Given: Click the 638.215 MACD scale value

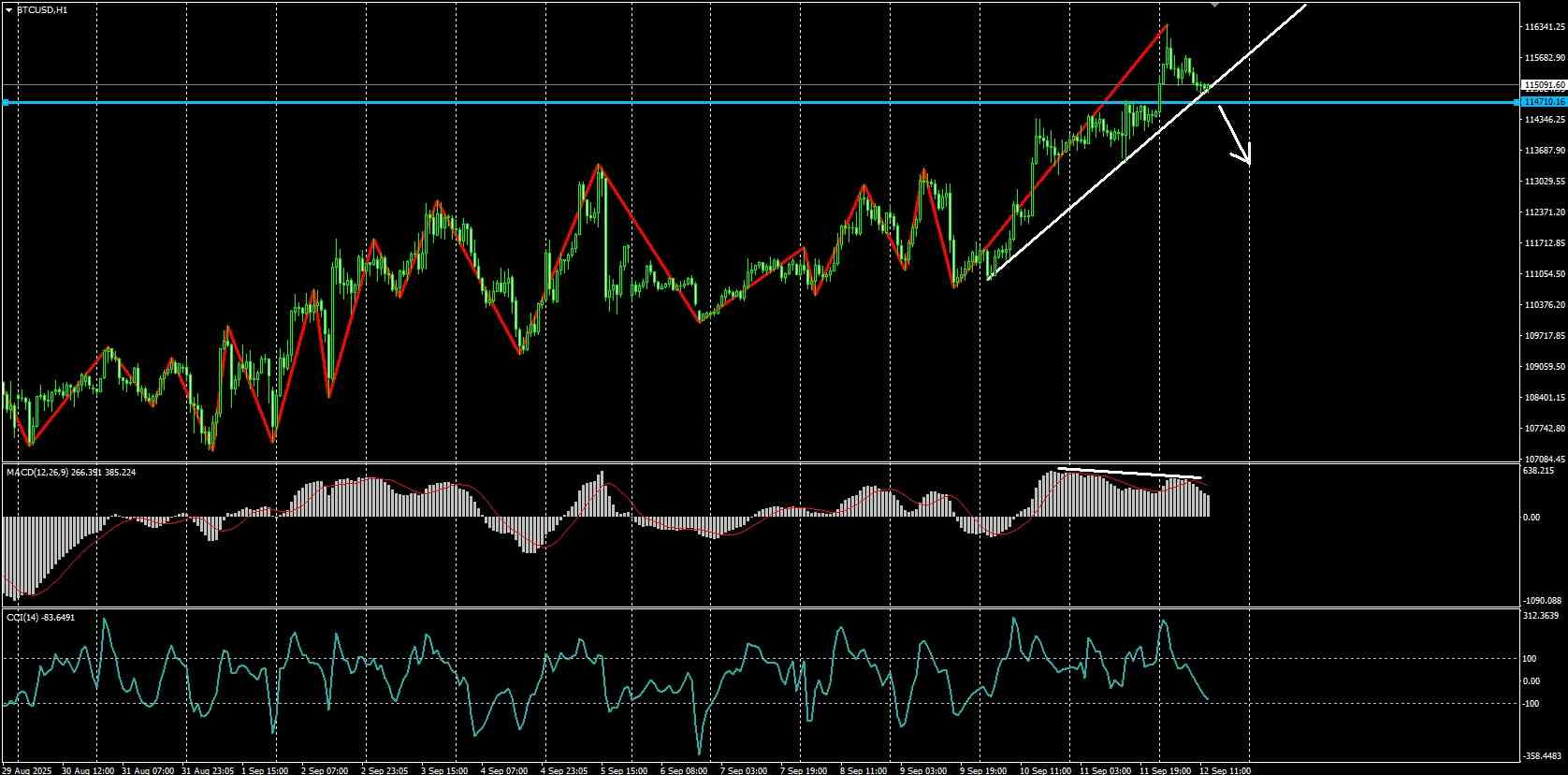Looking at the screenshot, I should pyautogui.click(x=1538, y=471).
